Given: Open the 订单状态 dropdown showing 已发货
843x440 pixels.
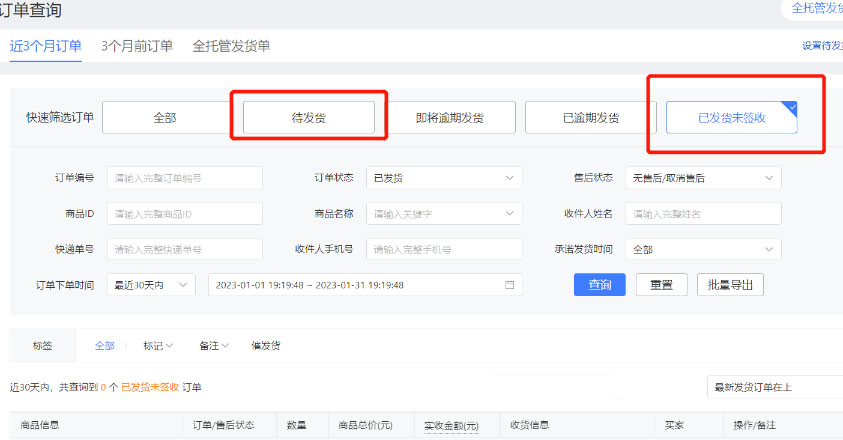Looking at the screenshot, I should [444, 178].
